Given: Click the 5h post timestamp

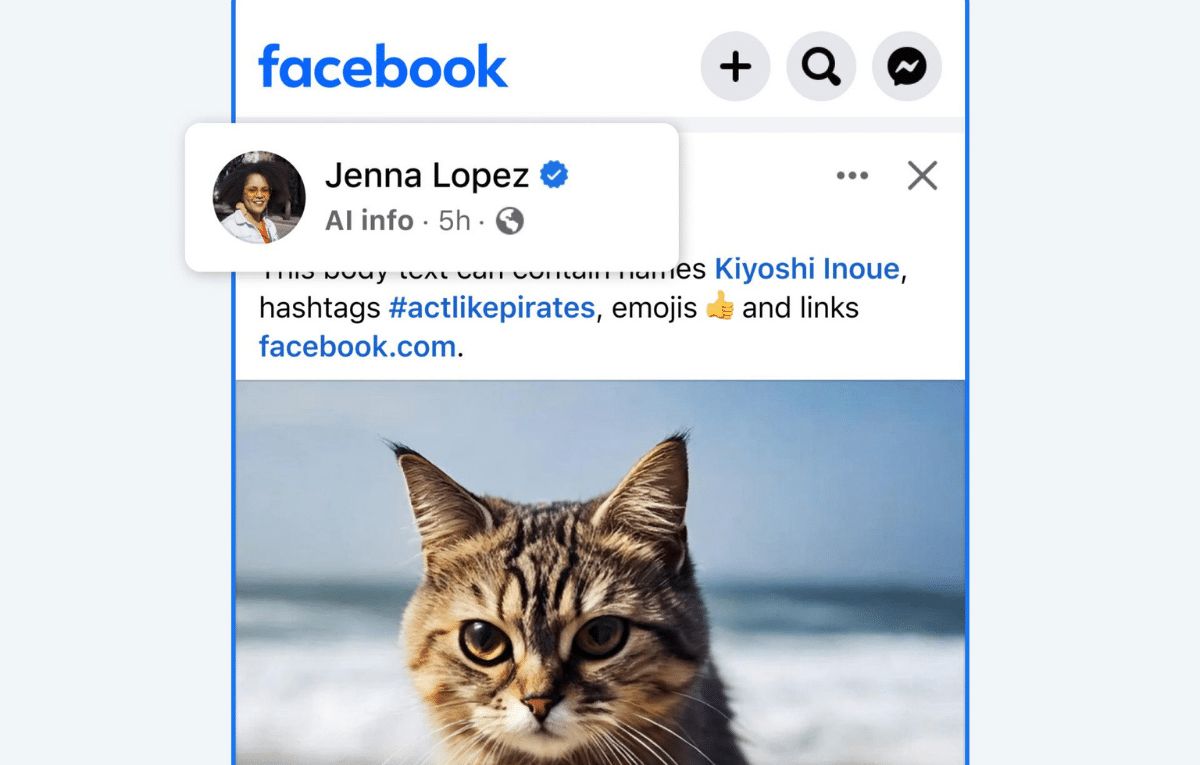Looking at the screenshot, I should [x=455, y=221].
